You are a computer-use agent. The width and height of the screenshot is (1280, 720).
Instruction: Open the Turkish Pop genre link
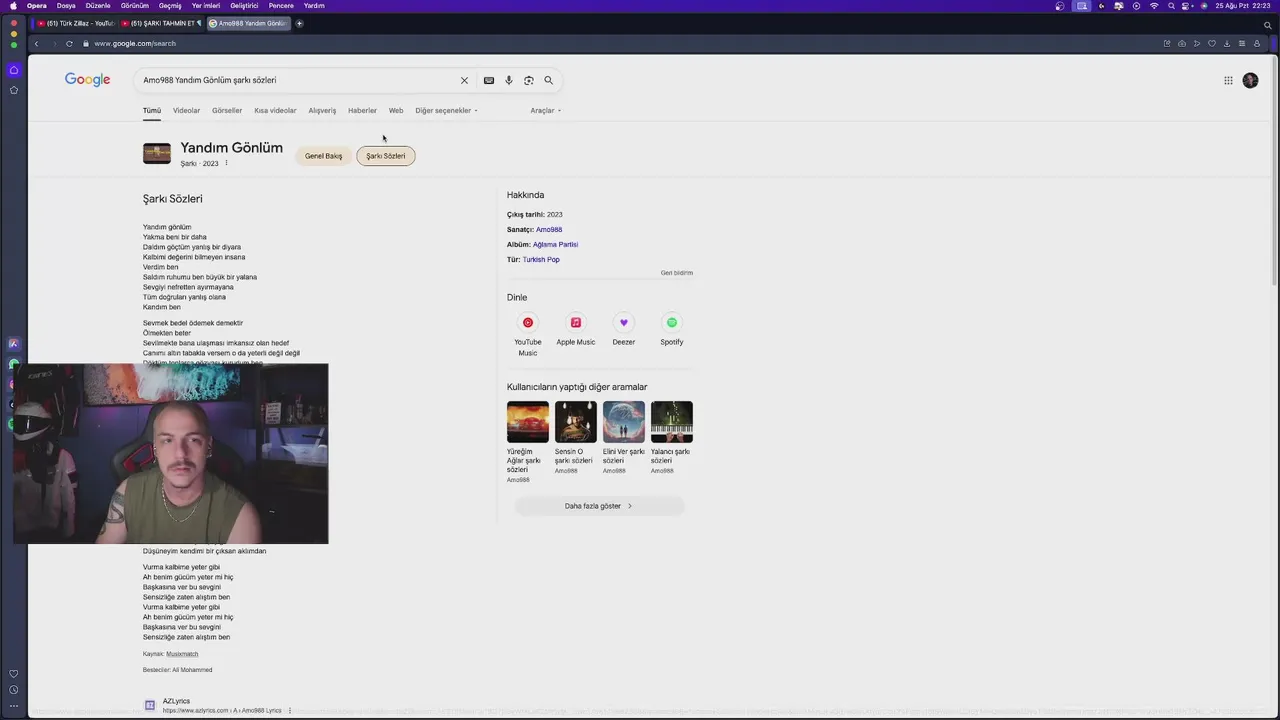tap(541, 259)
